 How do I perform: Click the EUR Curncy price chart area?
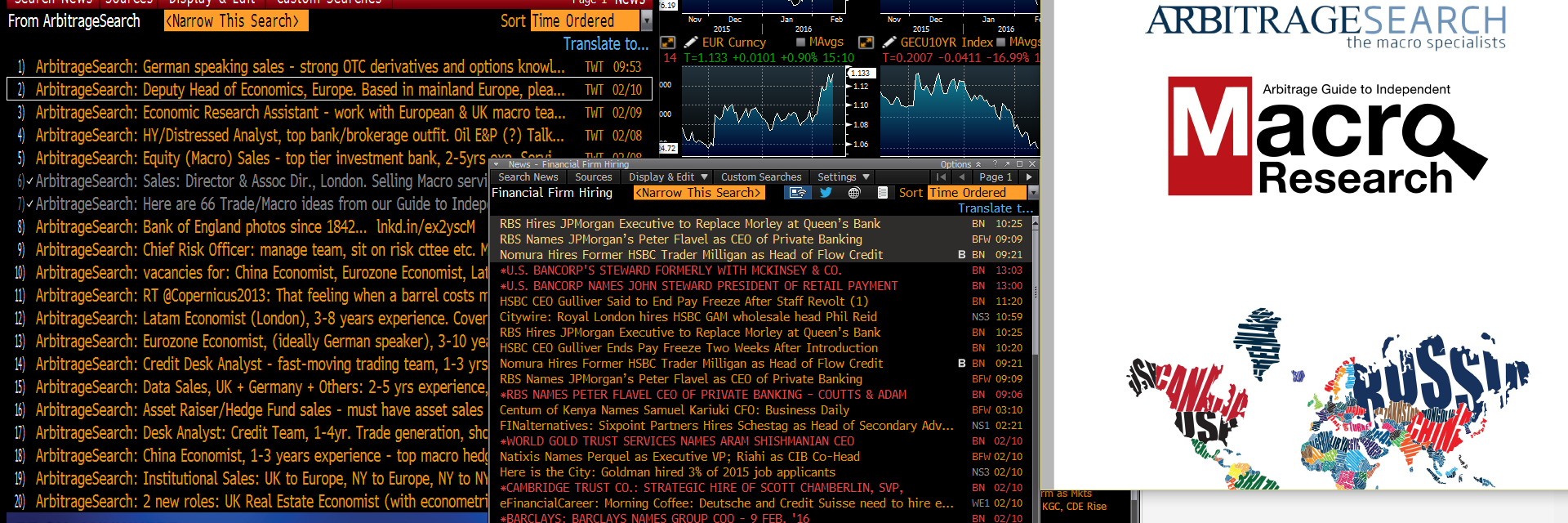pos(764,110)
